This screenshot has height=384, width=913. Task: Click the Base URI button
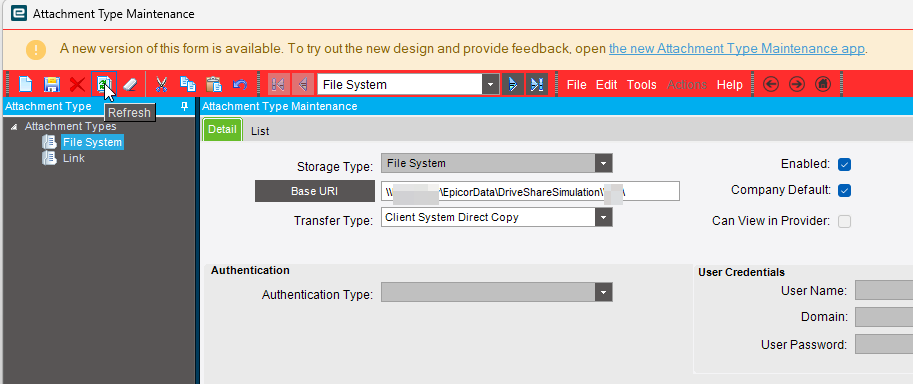coord(314,191)
